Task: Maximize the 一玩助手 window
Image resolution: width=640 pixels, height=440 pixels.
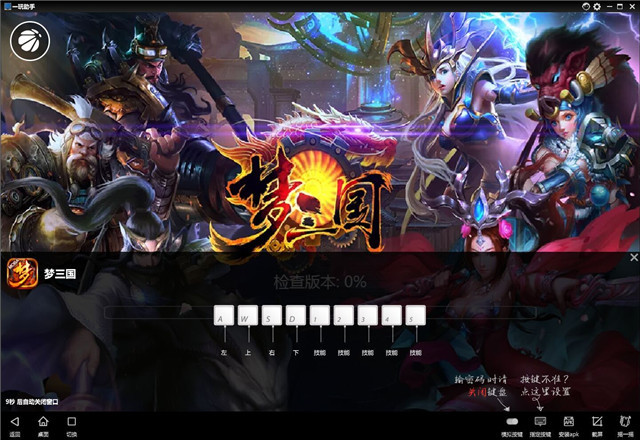Action: (620, 7)
